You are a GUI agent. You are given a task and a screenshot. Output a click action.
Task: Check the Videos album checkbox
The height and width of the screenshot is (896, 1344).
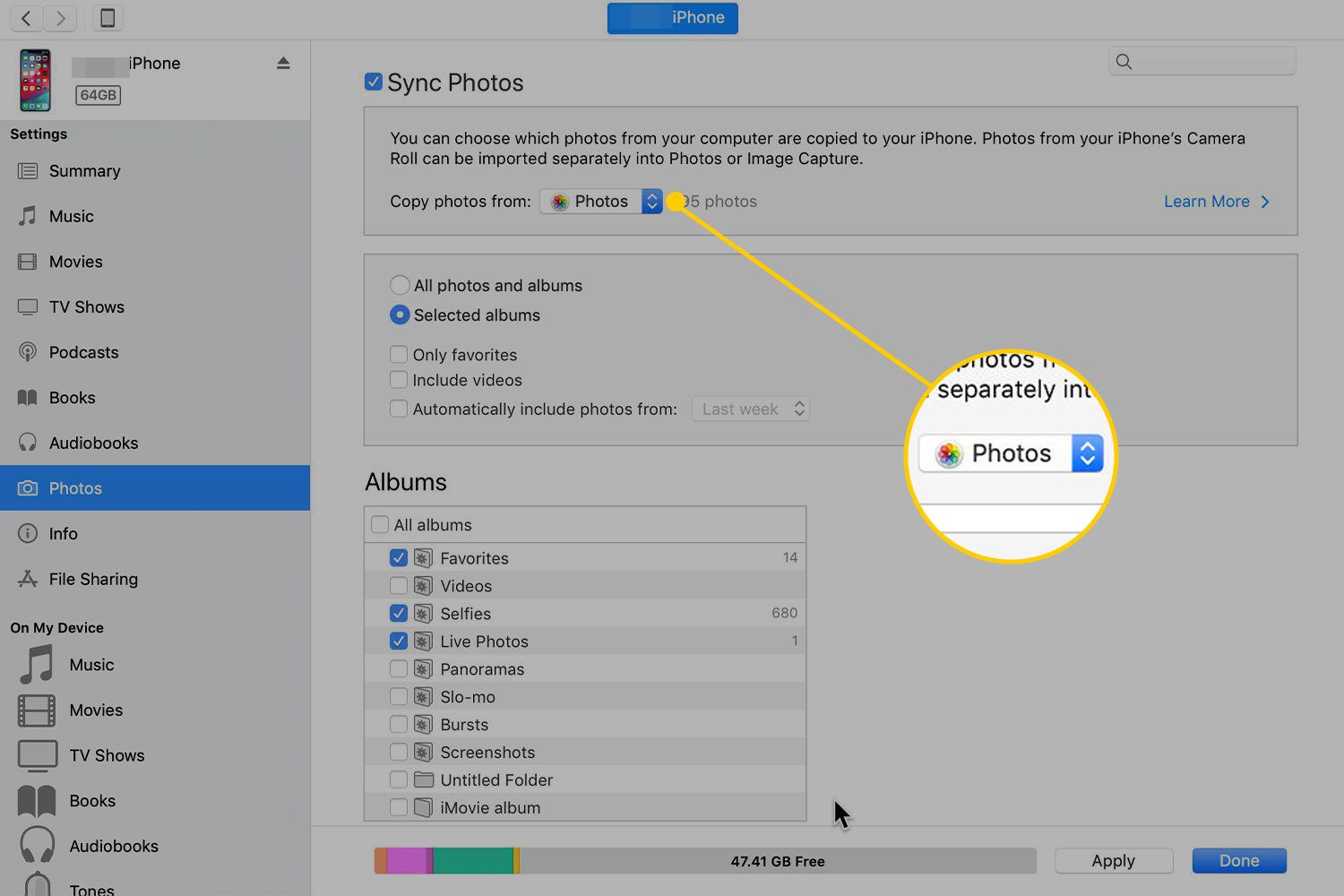pyautogui.click(x=399, y=585)
